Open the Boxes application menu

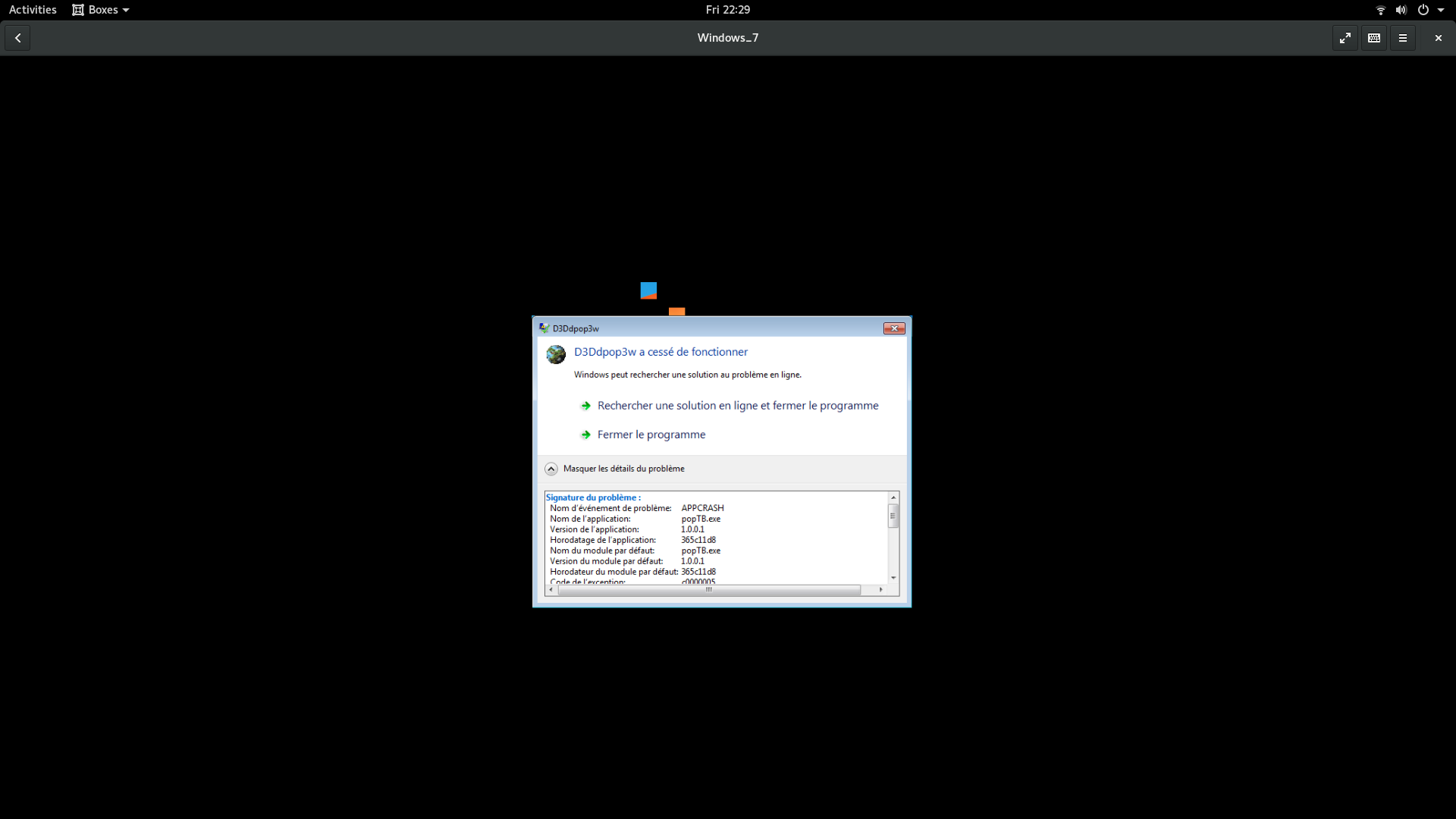[101, 10]
